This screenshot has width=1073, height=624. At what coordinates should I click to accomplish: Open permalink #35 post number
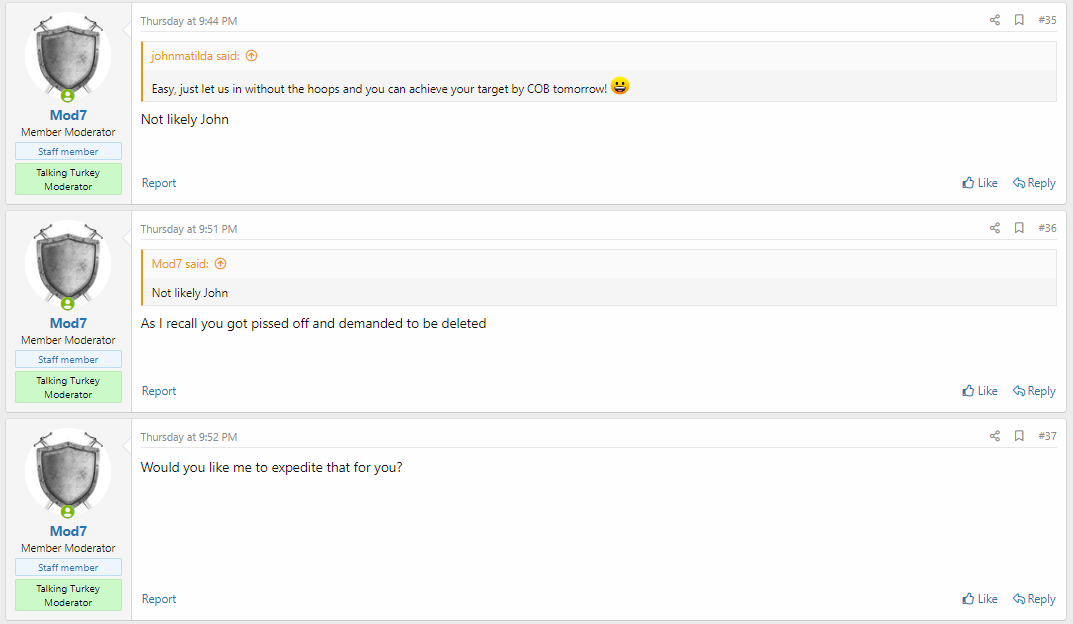tap(1047, 20)
